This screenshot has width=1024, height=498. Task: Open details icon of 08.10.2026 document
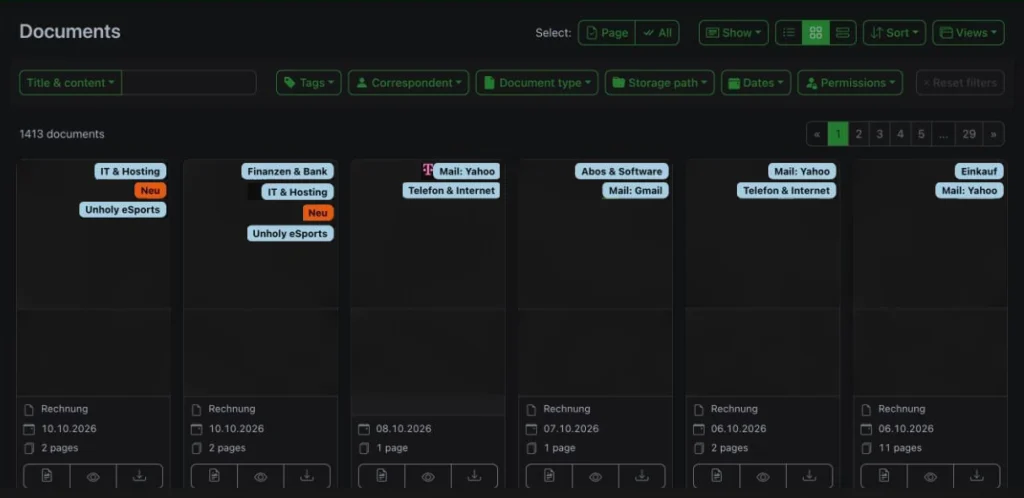[x=382, y=476]
